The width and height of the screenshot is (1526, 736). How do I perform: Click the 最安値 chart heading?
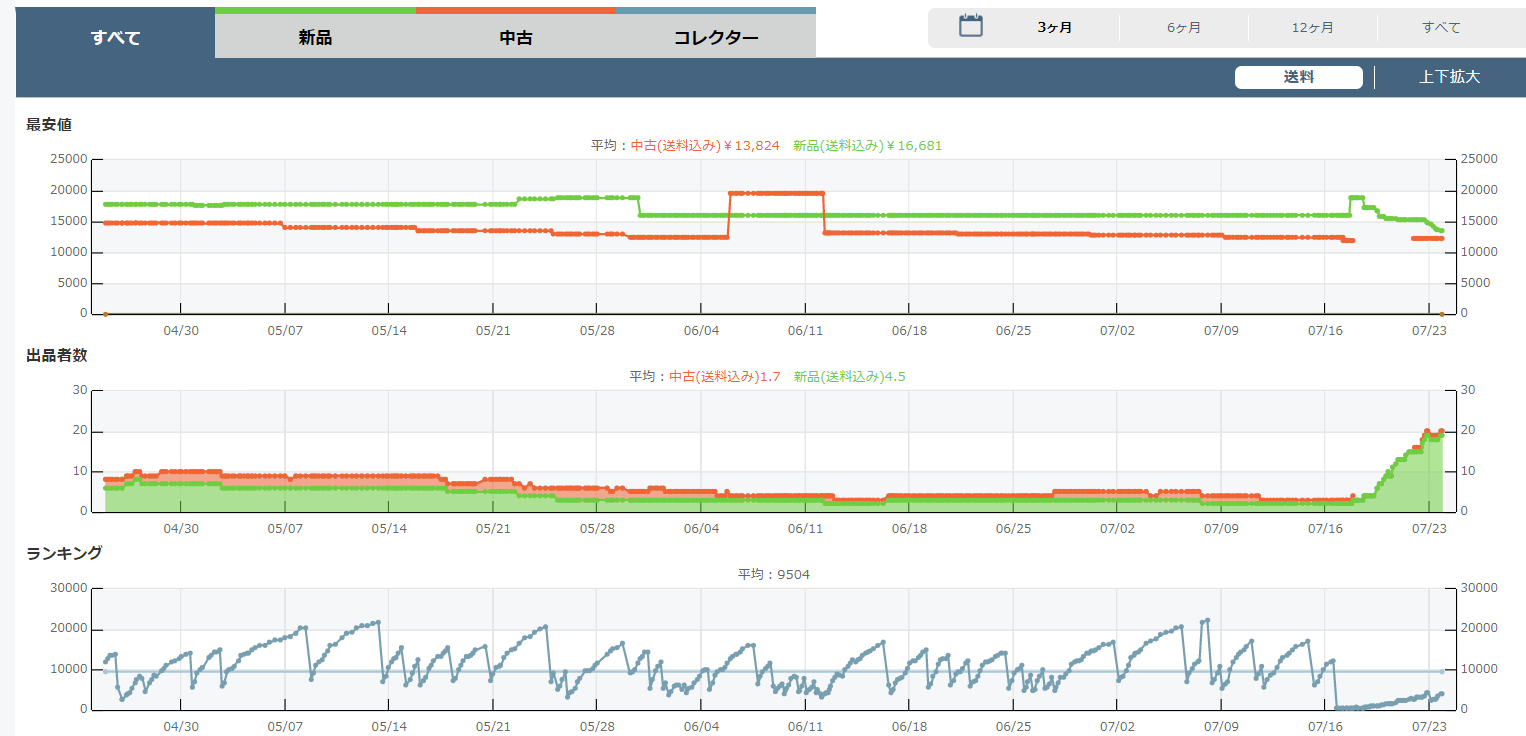coord(49,125)
